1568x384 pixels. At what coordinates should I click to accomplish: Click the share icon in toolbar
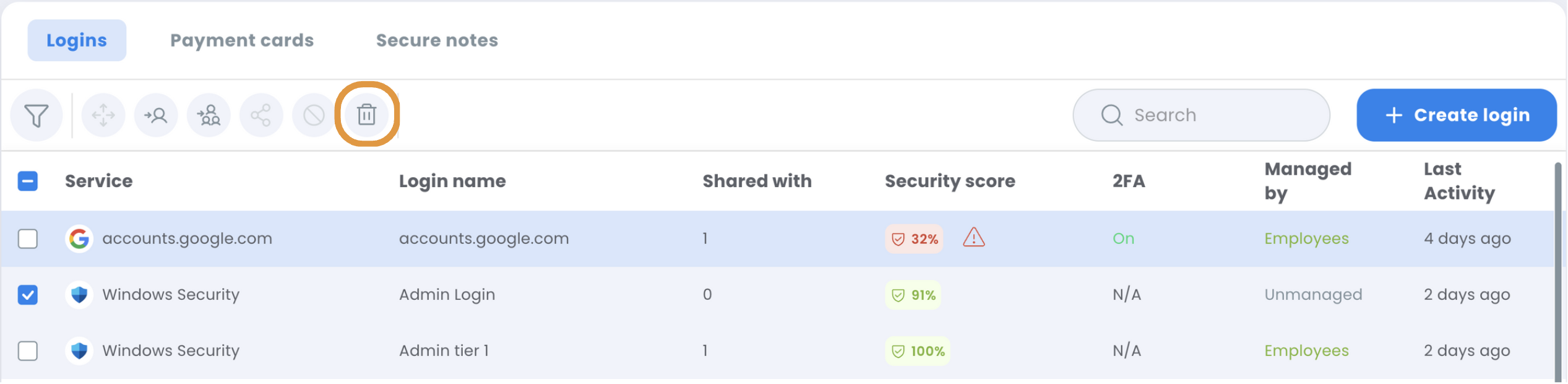(261, 115)
